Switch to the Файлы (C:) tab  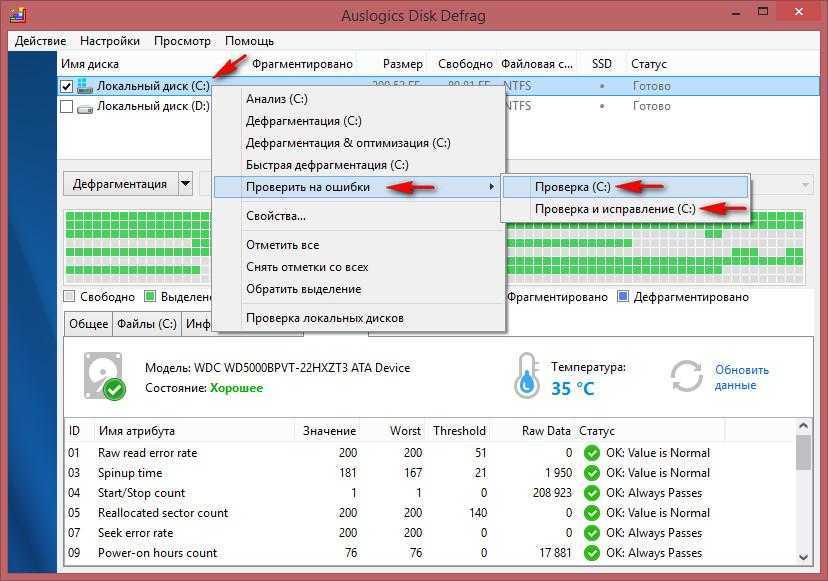tap(147, 324)
